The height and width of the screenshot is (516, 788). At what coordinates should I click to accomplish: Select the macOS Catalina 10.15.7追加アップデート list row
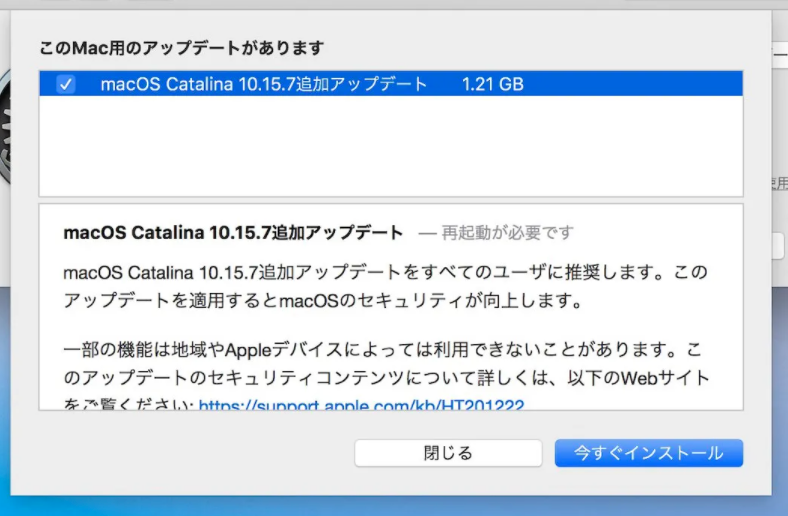391,84
